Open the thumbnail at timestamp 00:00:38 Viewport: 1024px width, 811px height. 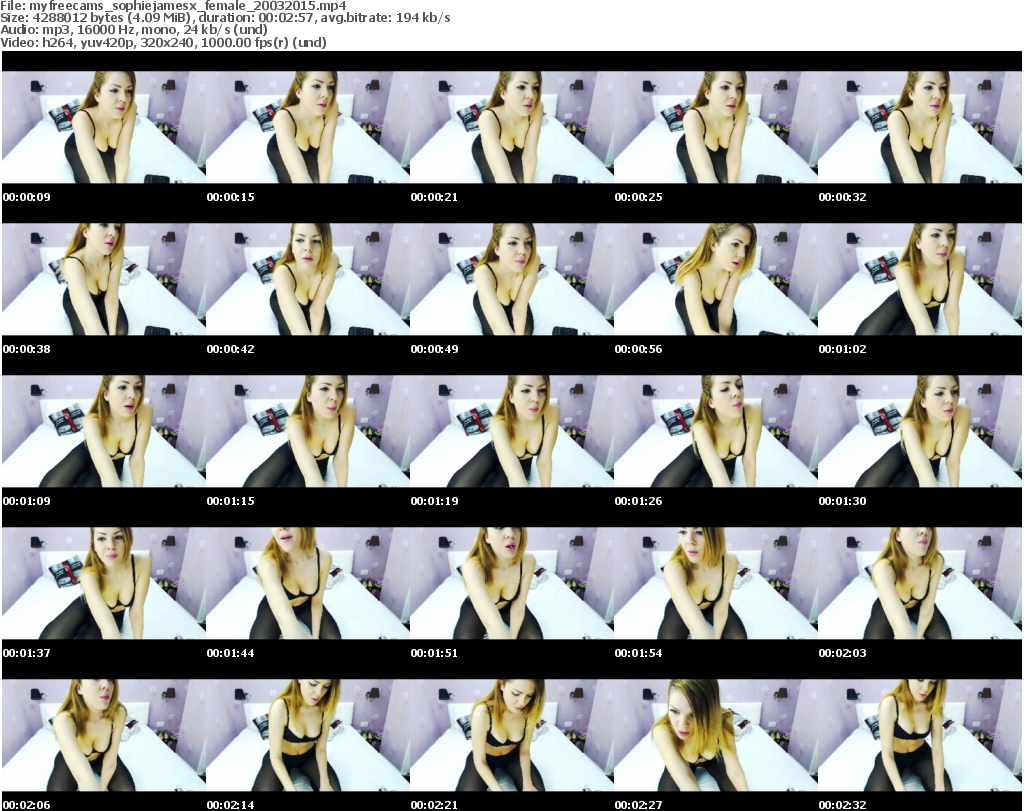pyautogui.click(x=104, y=279)
